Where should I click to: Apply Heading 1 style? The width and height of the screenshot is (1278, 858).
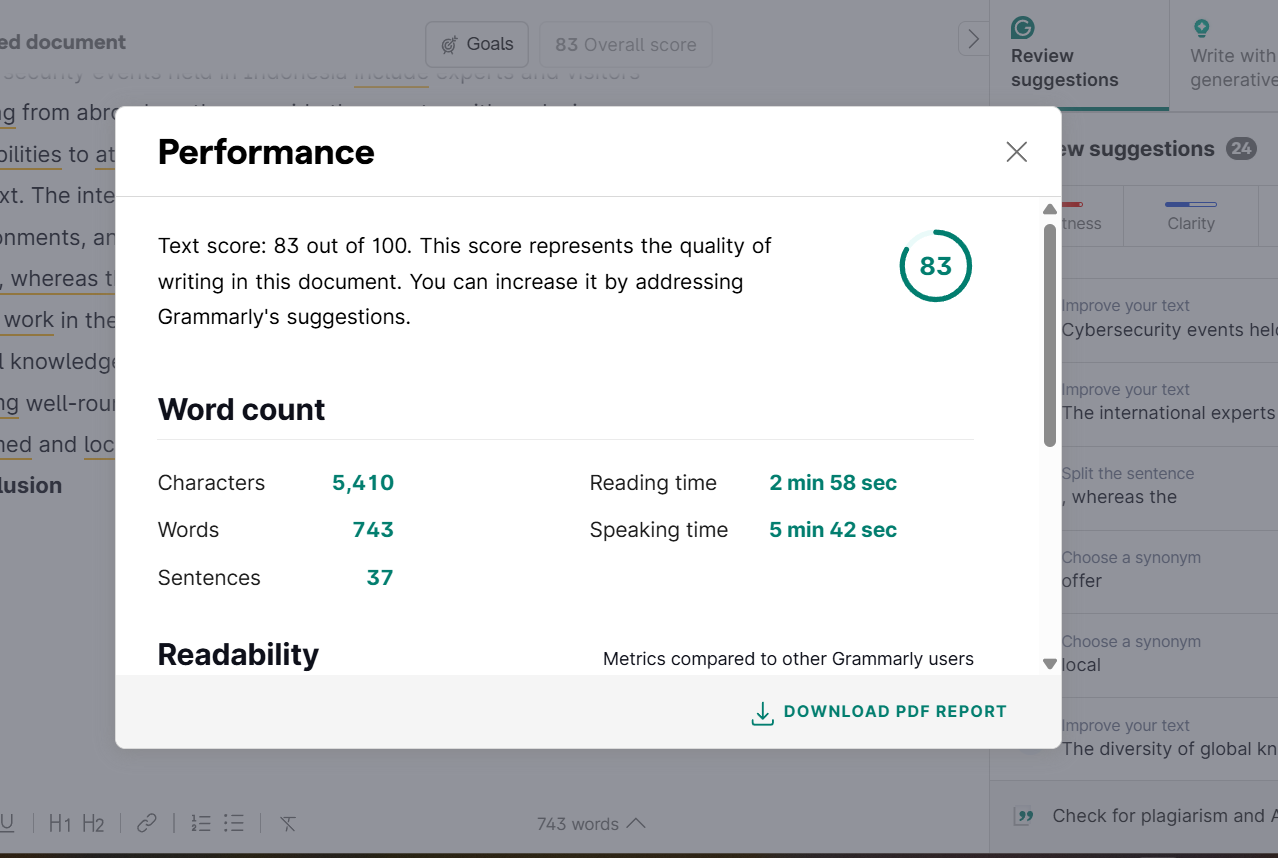coord(60,824)
